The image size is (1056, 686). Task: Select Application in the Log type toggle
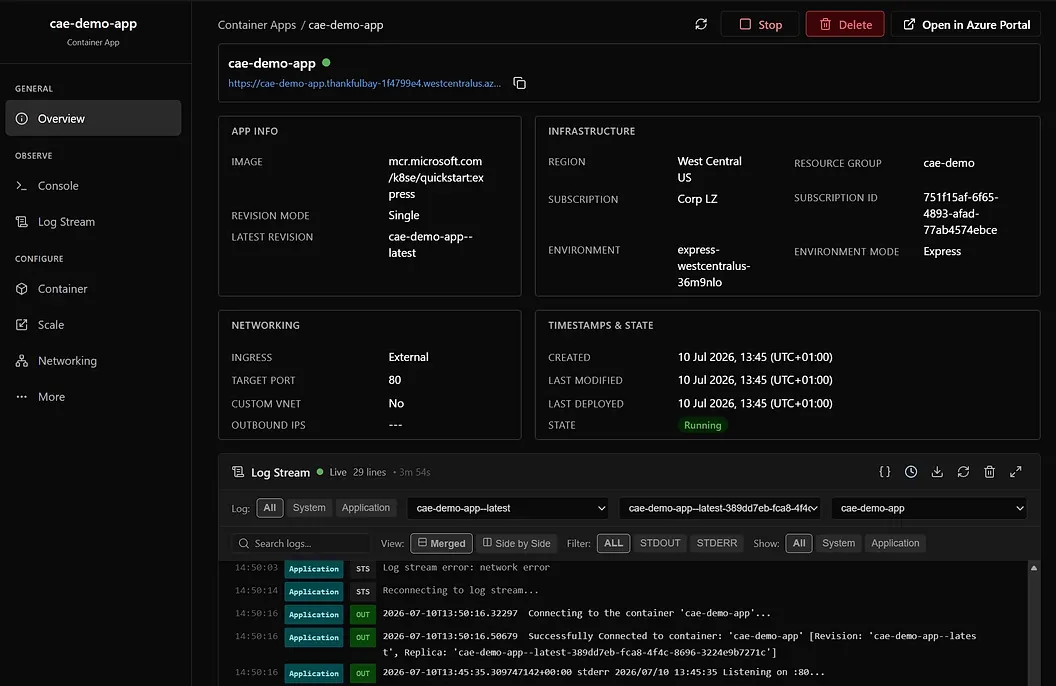(x=366, y=508)
